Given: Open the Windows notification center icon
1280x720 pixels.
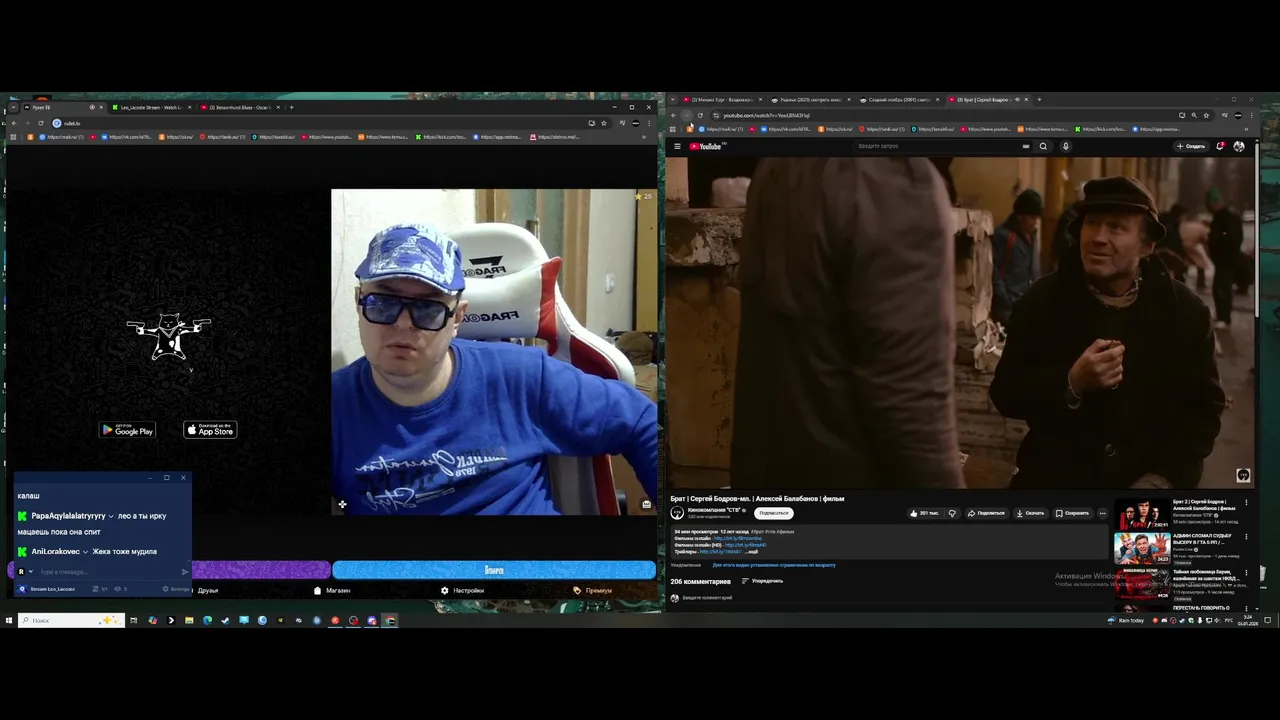Looking at the screenshot, I should tap(1267, 620).
